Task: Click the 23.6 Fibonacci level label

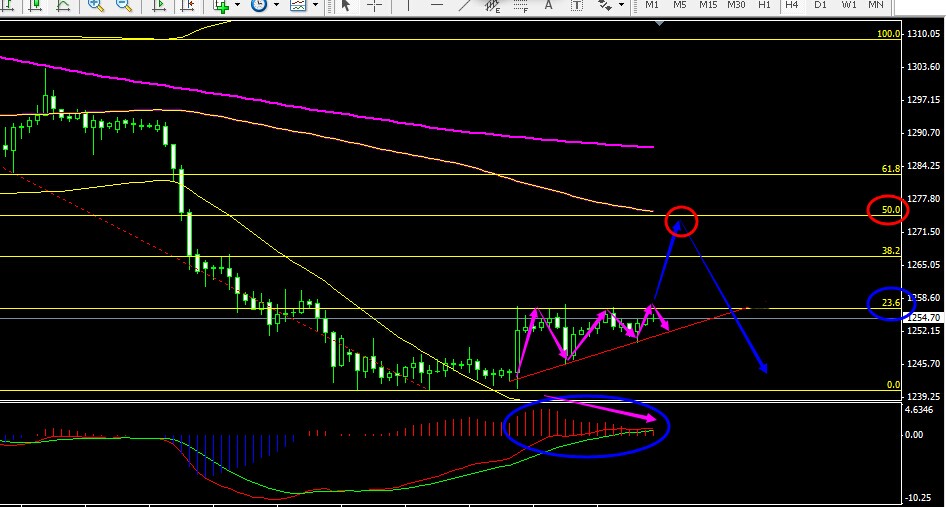Action: [x=891, y=302]
